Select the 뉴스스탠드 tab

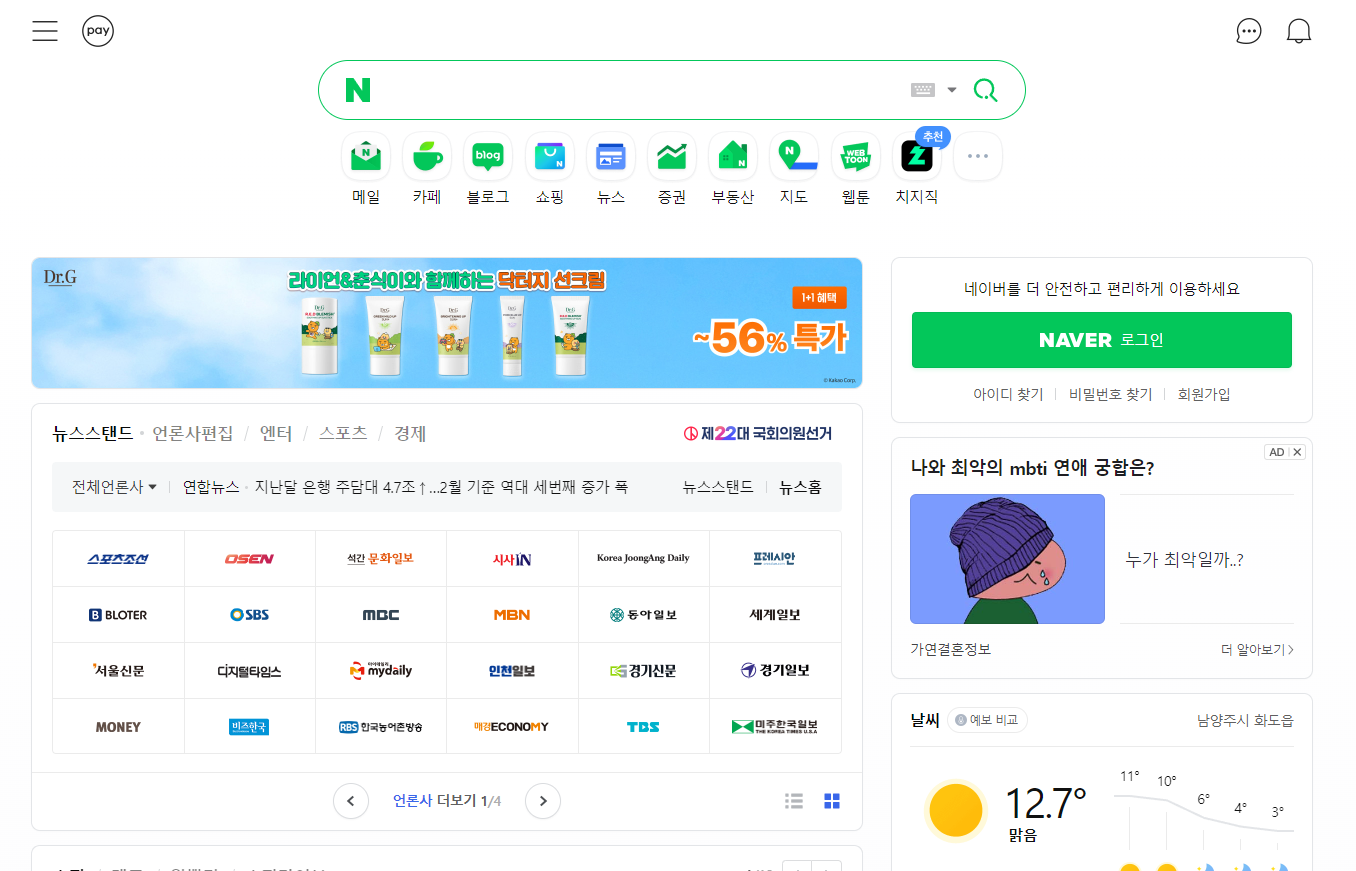pos(93,433)
